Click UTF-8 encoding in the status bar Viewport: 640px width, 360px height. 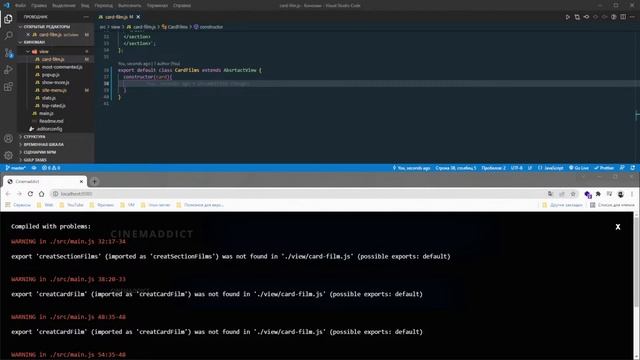click(x=516, y=168)
